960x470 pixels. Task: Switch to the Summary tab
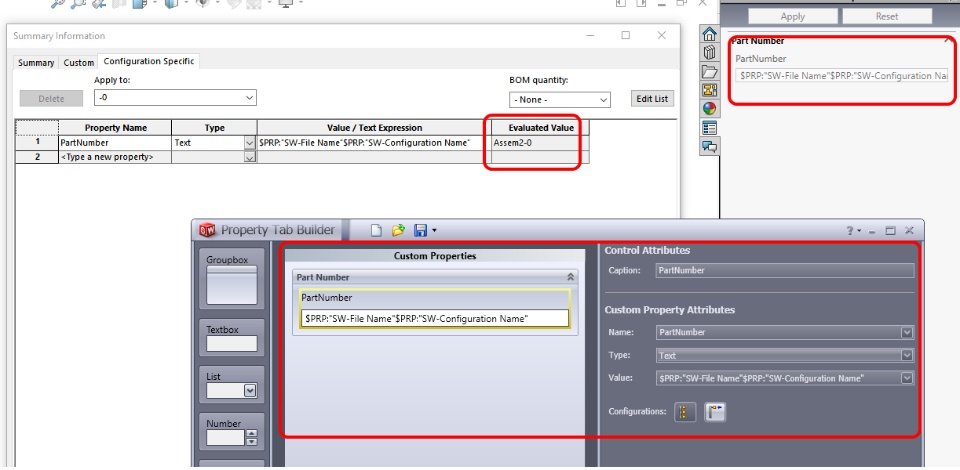coord(36,62)
